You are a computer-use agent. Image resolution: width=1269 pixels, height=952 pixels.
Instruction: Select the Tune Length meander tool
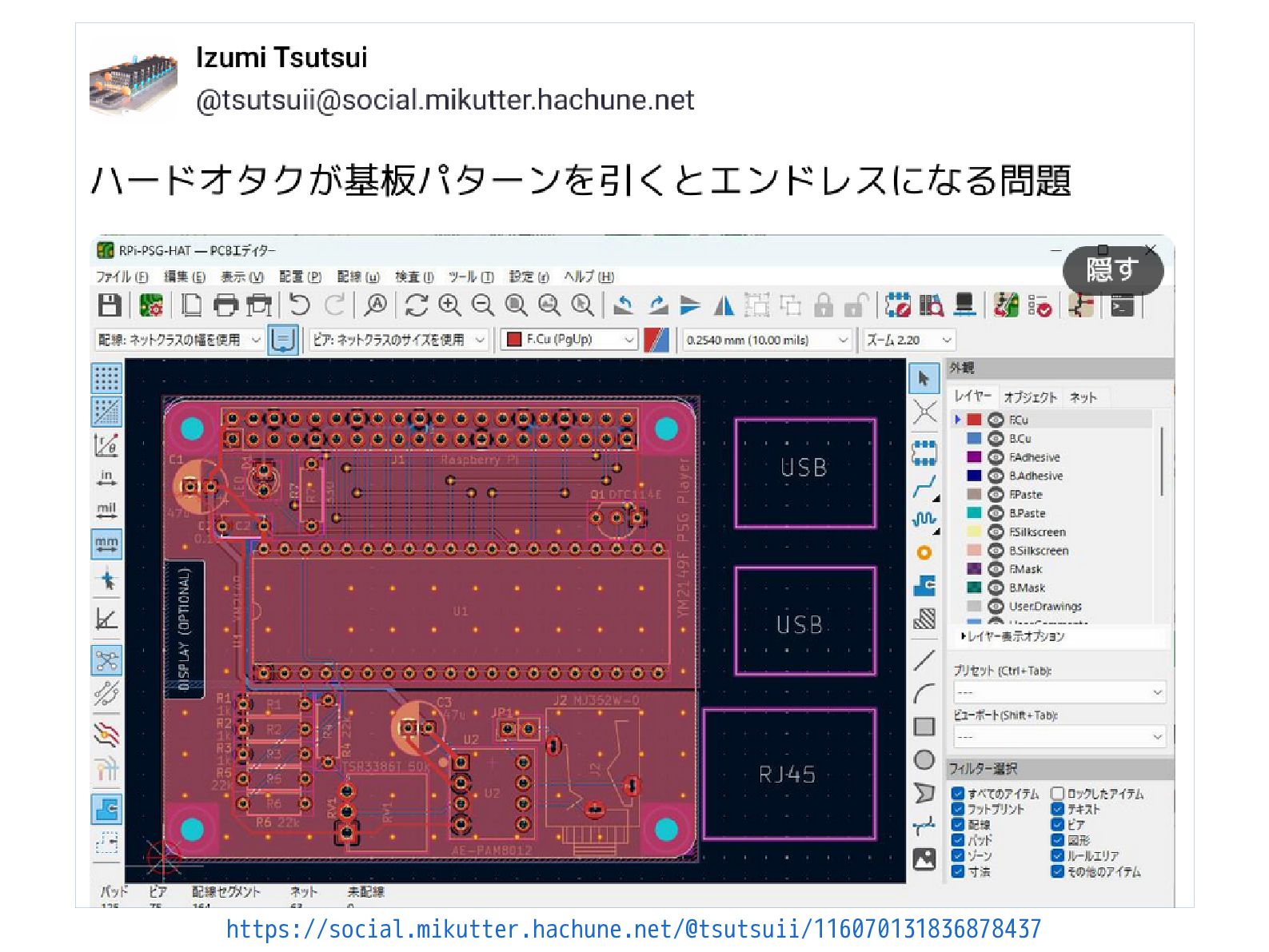point(924,519)
